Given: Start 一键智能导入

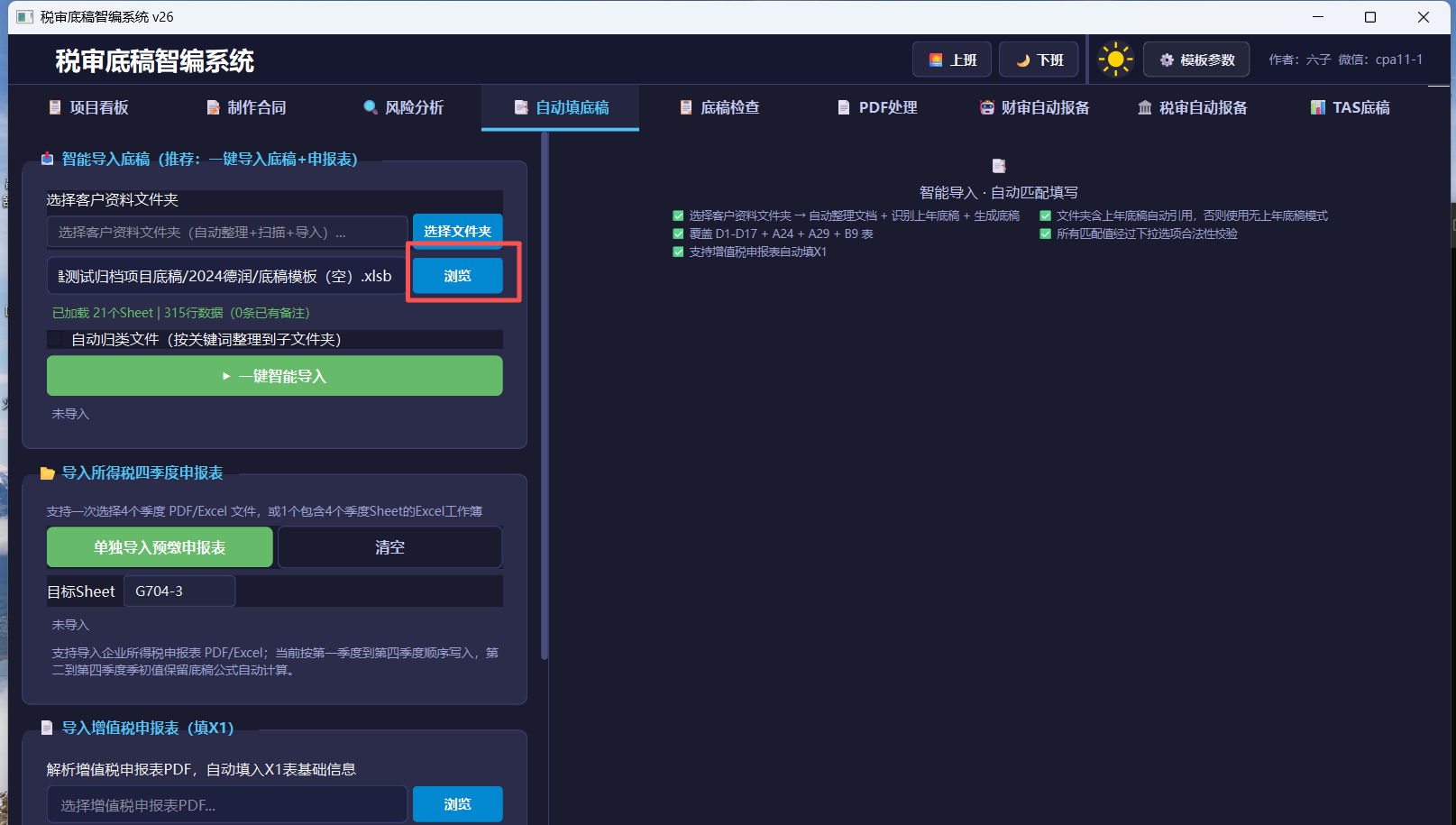Looking at the screenshot, I should pos(275,376).
